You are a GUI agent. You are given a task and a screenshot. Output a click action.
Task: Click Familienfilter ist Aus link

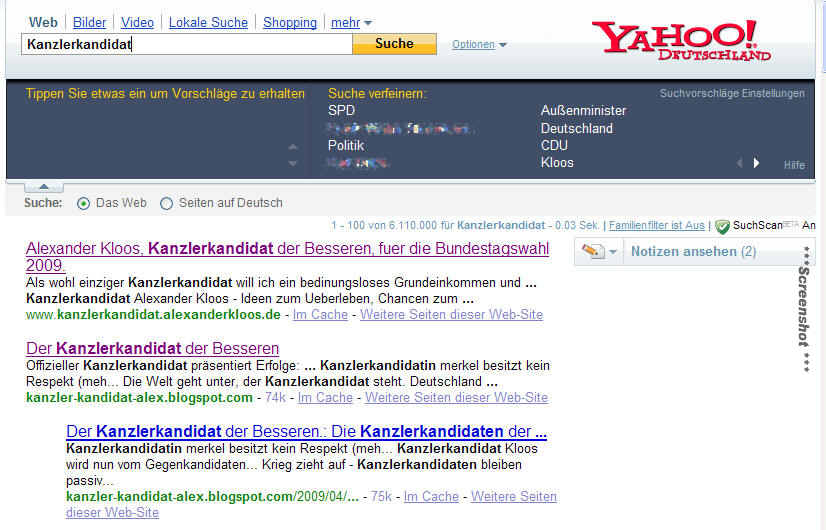656,225
